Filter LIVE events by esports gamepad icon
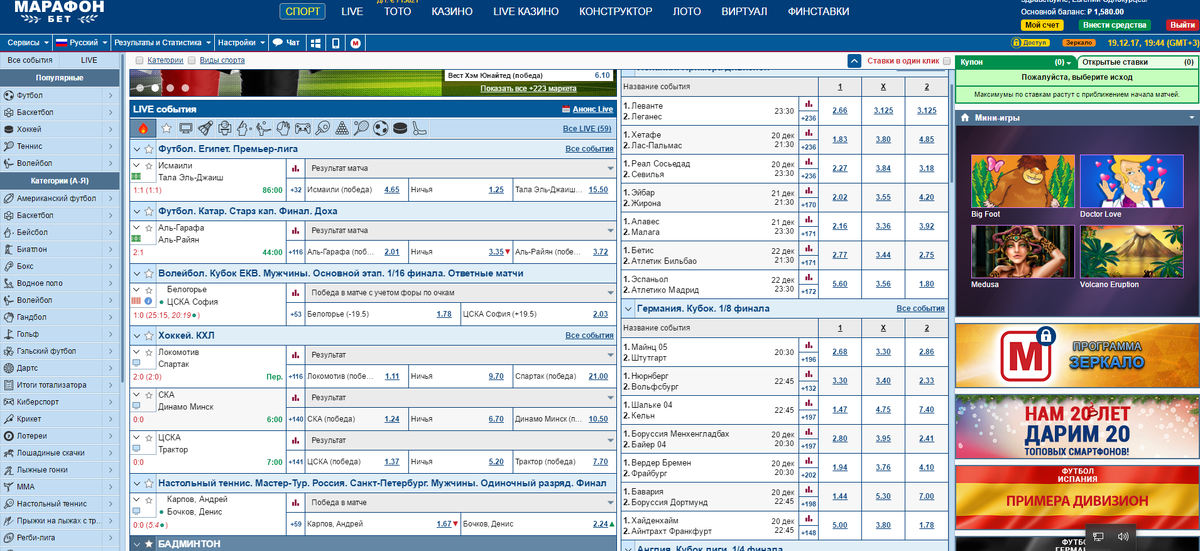The image size is (1200, 551). point(302,128)
